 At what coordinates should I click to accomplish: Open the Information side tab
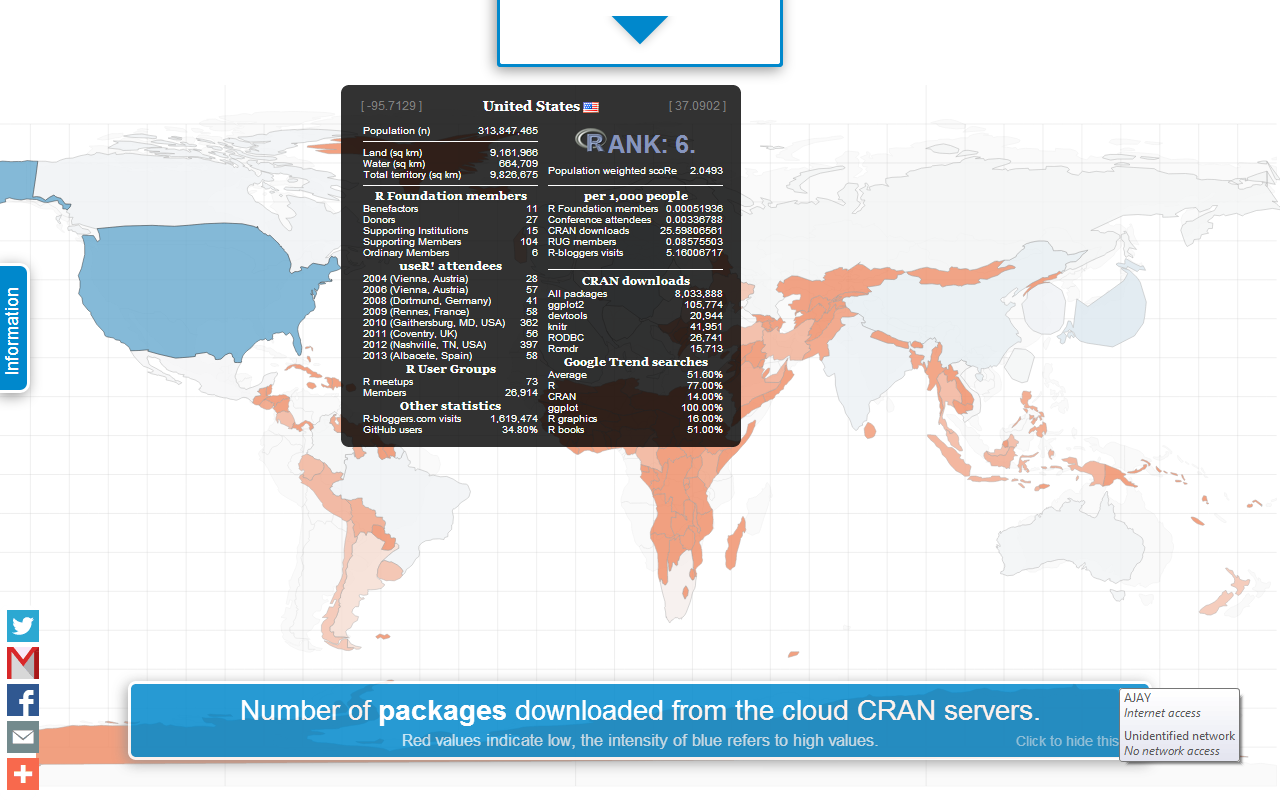[x=13, y=330]
